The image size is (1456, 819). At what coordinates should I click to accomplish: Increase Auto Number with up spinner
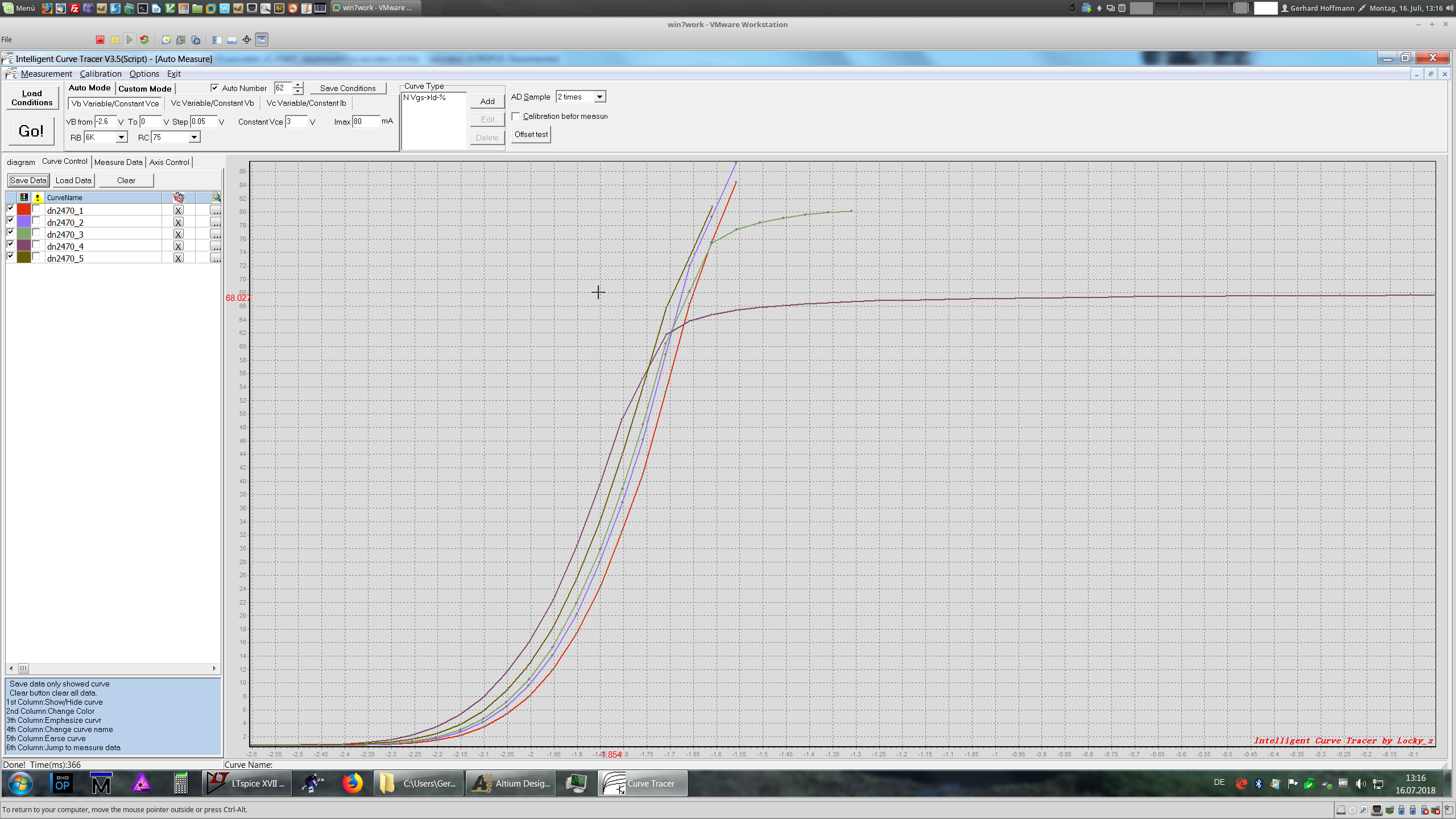coord(298,85)
